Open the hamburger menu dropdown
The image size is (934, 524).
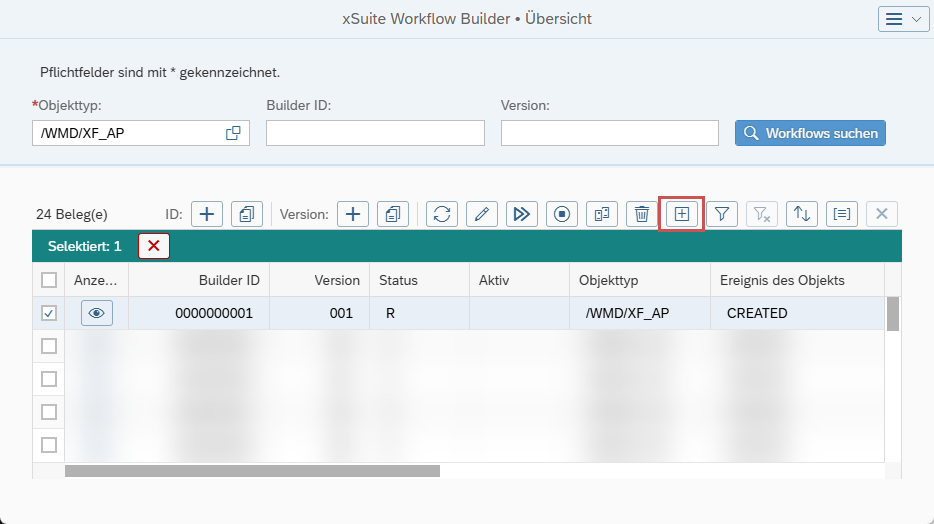904,19
